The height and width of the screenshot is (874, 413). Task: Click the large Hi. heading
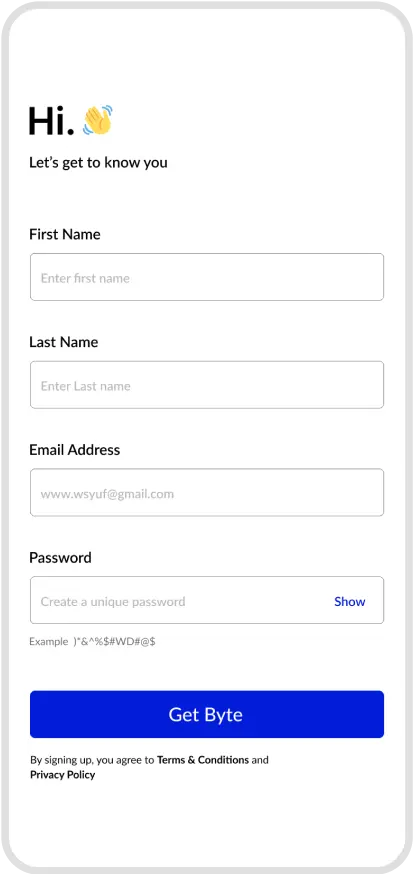click(51, 121)
